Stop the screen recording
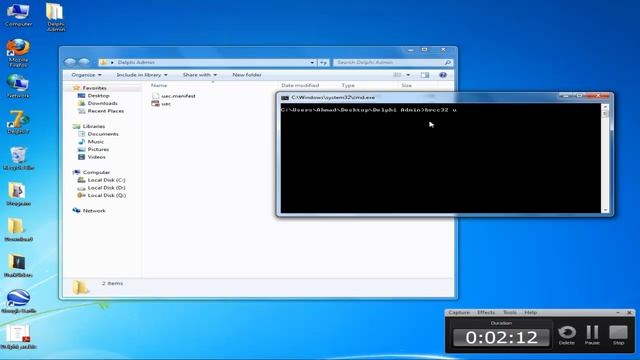Image resolution: width=640 pixels, height=360 pixels. click(x=618, y=335)
